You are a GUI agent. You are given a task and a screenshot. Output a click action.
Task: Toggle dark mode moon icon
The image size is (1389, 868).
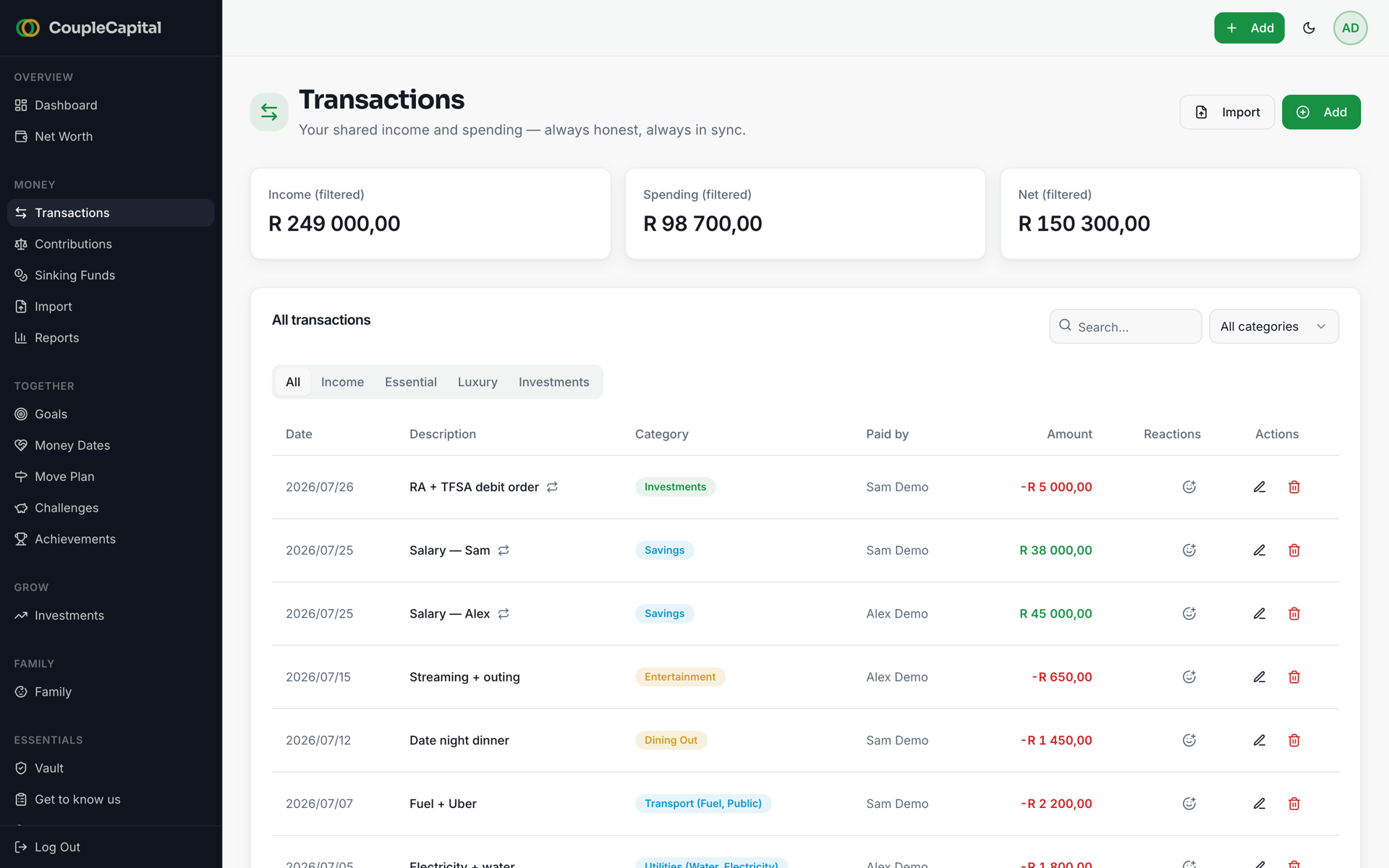click(1309, 28)
